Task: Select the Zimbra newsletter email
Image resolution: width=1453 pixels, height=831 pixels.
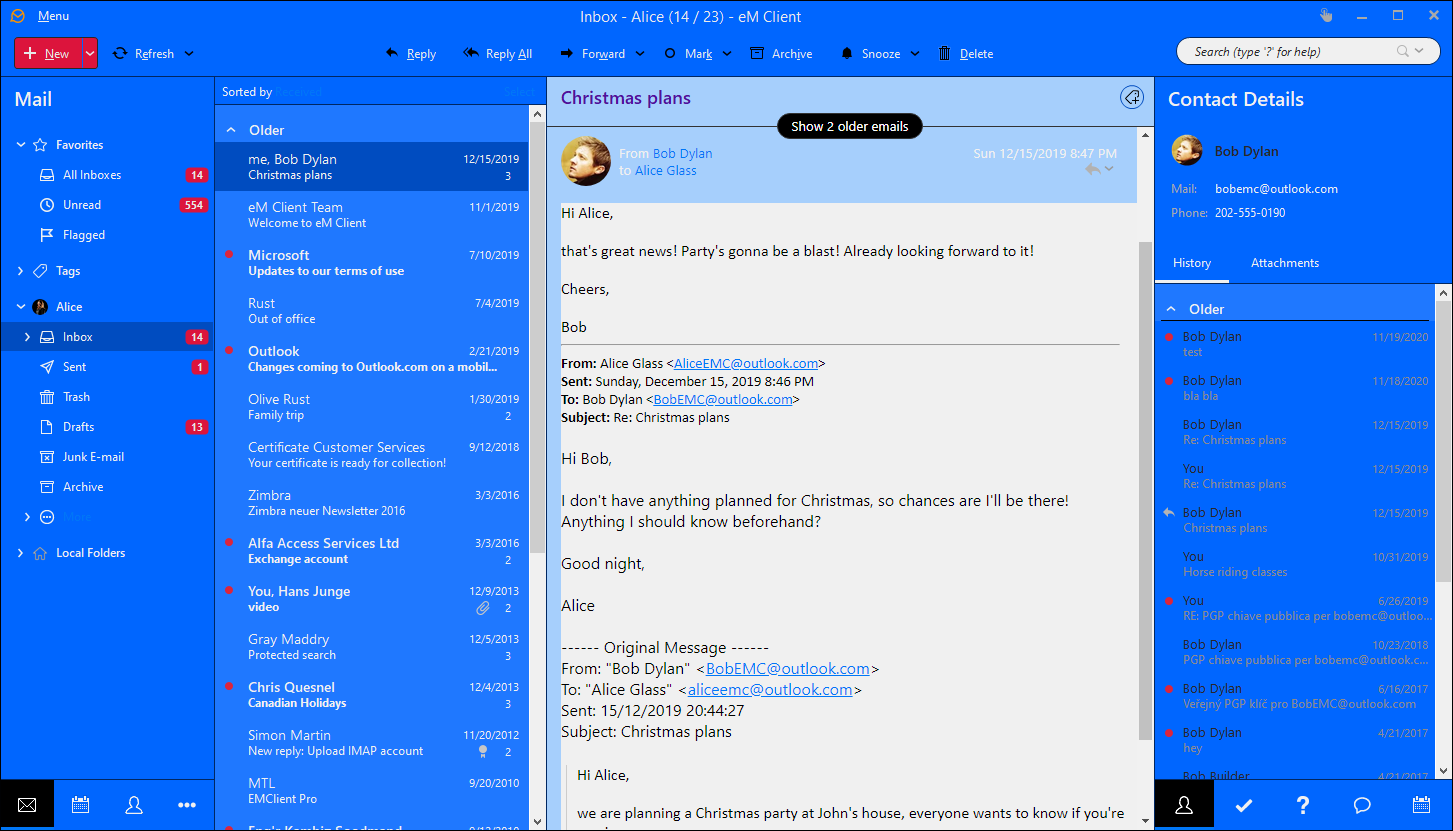Action: 372,503
